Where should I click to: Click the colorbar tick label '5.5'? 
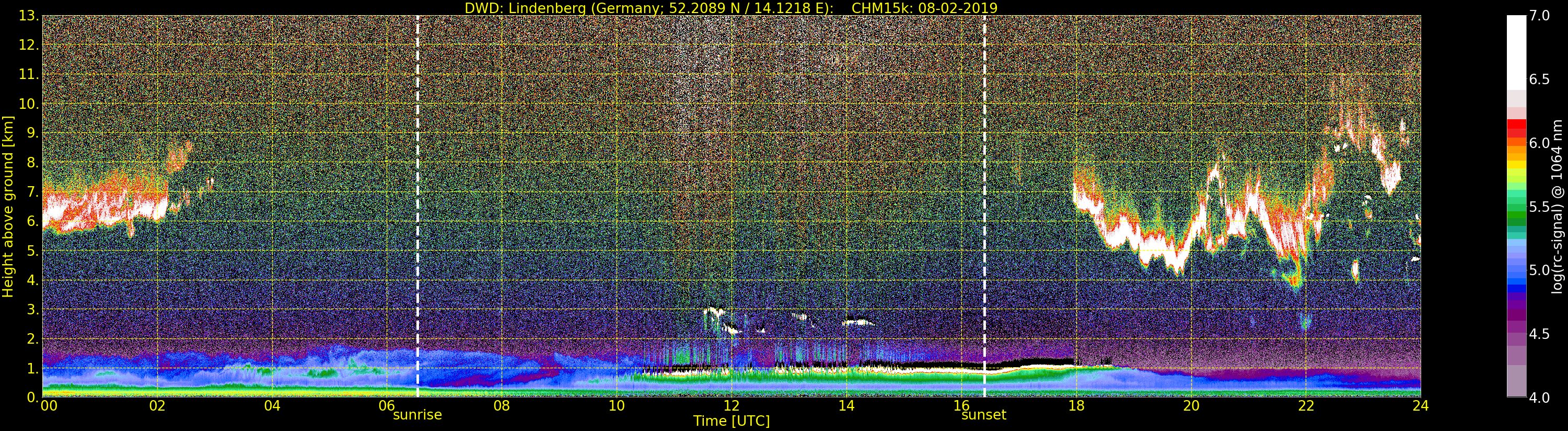[1539, 207]
